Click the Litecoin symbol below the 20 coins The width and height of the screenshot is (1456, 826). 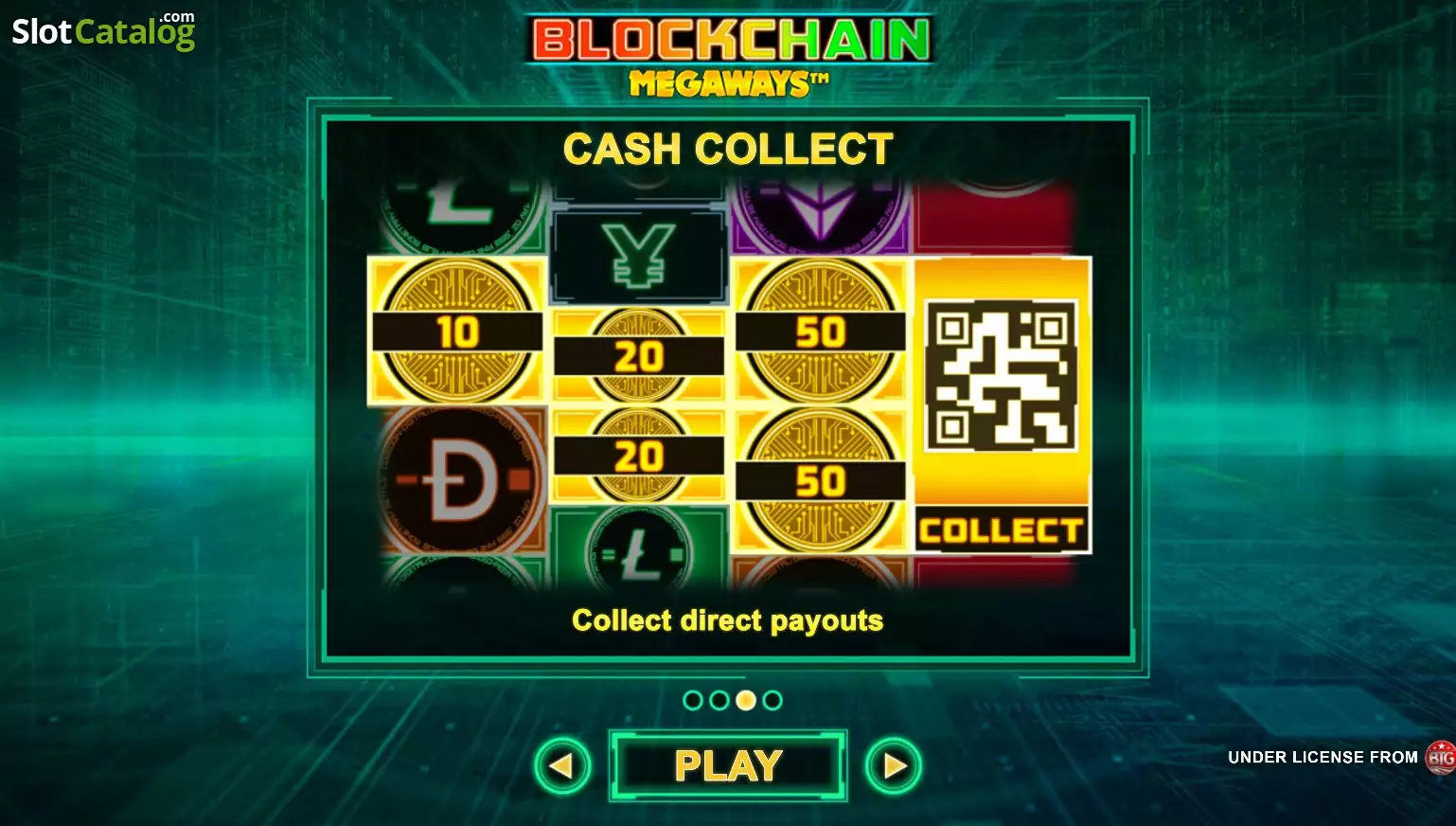639,549
